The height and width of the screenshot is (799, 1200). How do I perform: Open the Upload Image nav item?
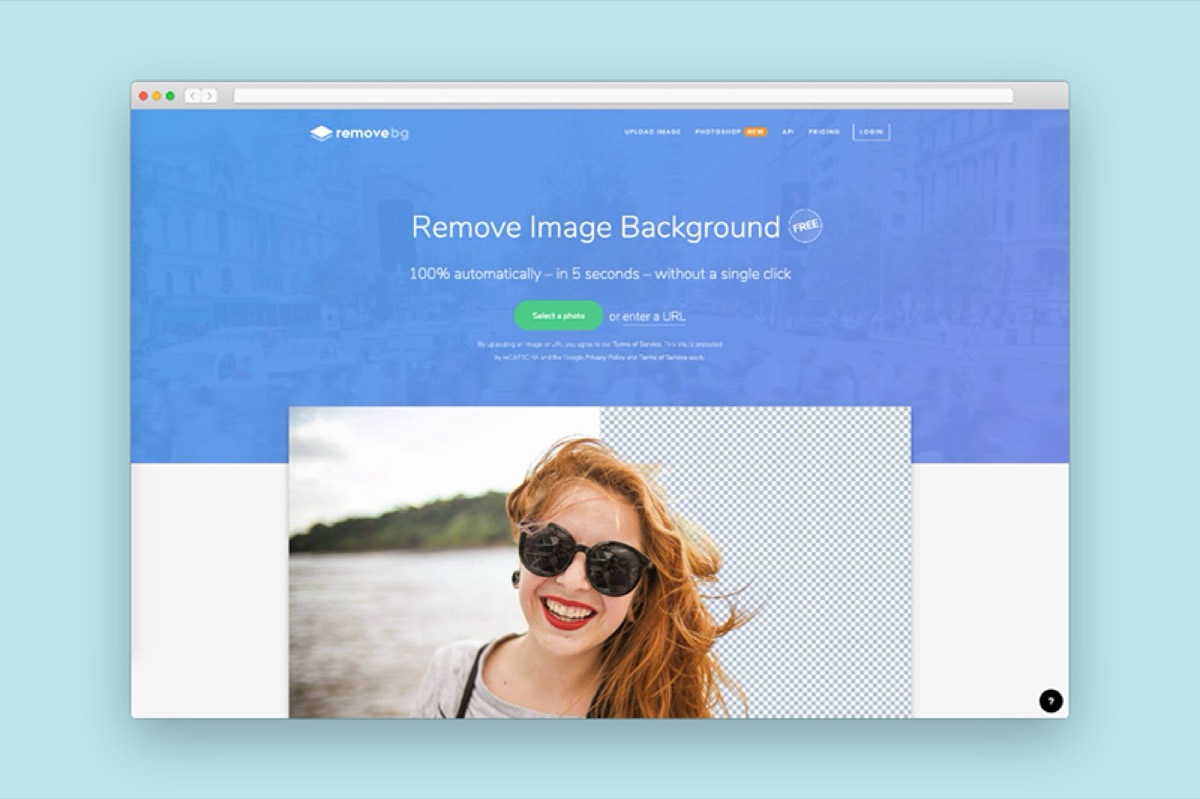(x=652, y=132)
